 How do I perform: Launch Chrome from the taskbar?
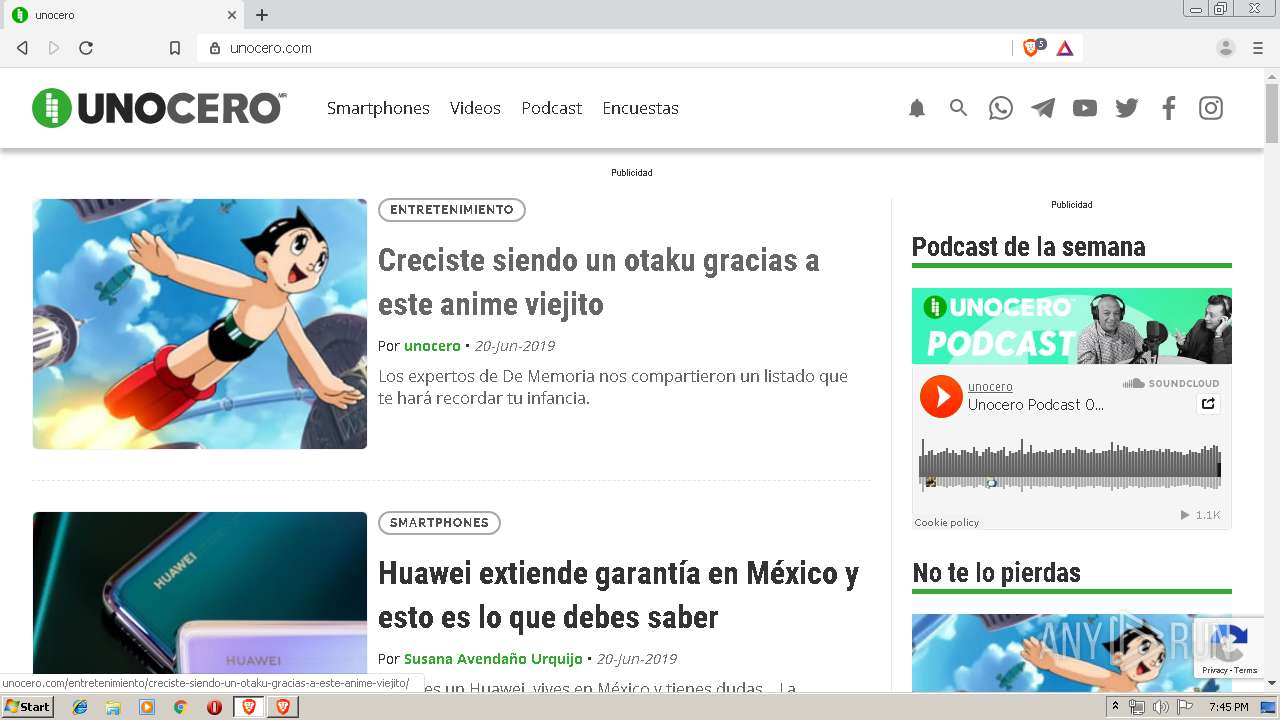(180, 707)
